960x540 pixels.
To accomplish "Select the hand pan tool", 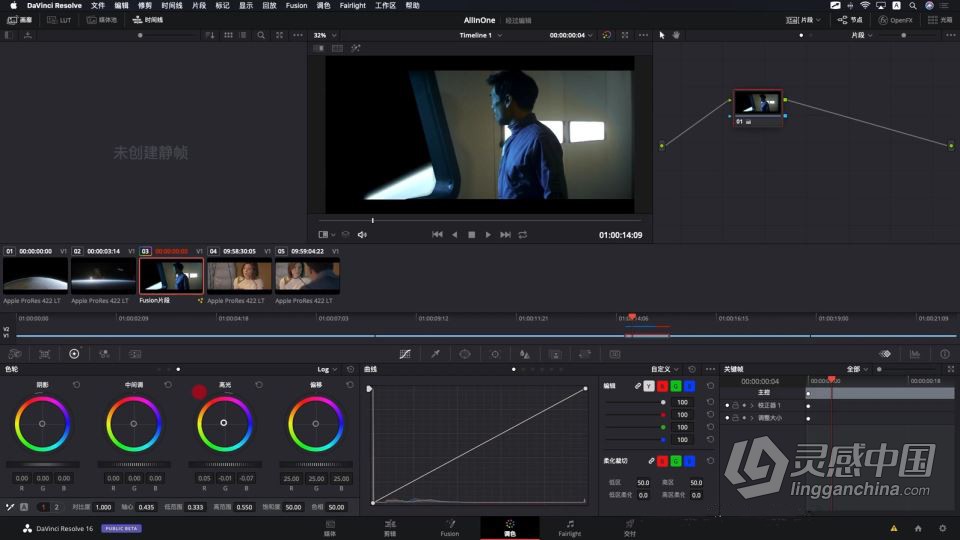I will click(676, 35).
